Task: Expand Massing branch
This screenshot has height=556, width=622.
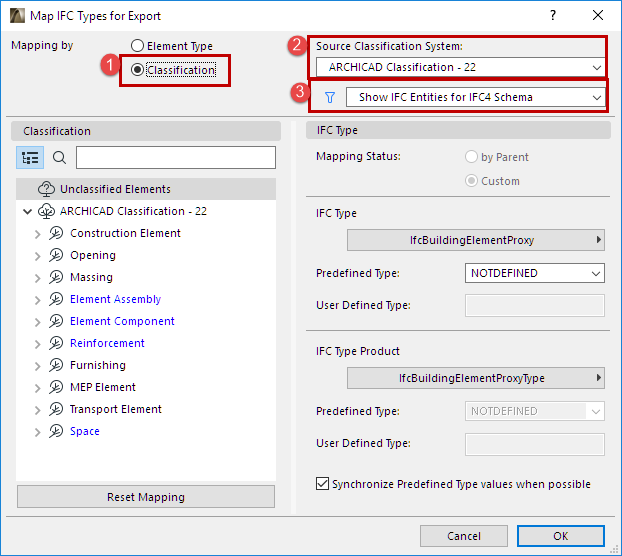Action: click(x=38, y=278)
